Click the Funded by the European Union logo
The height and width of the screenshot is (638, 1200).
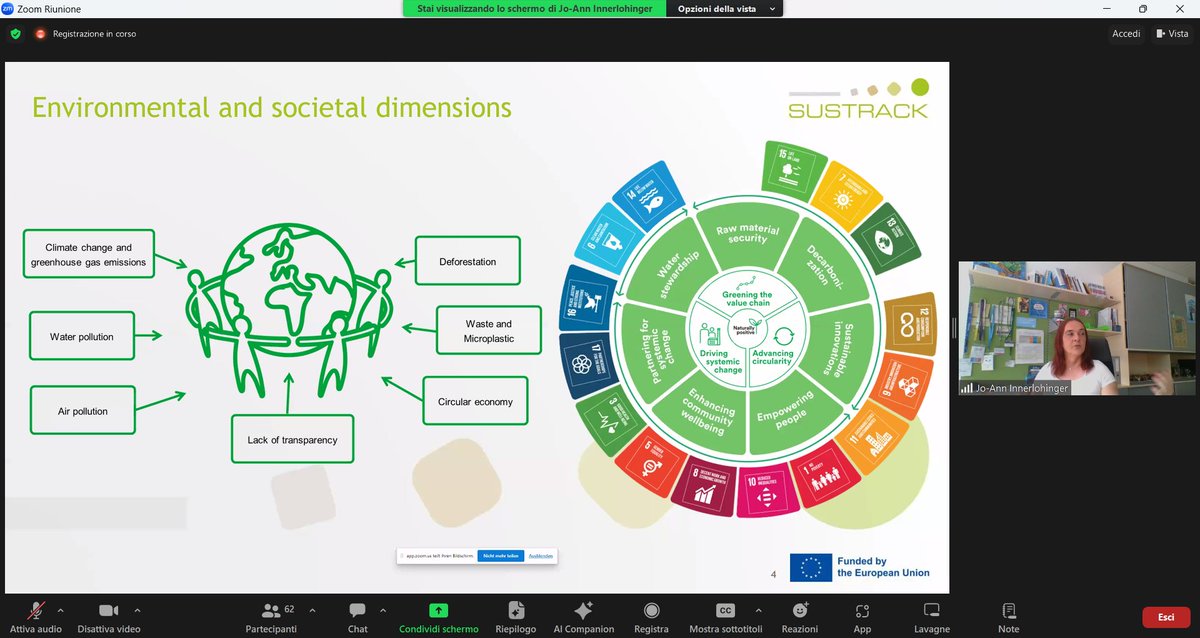860,567
